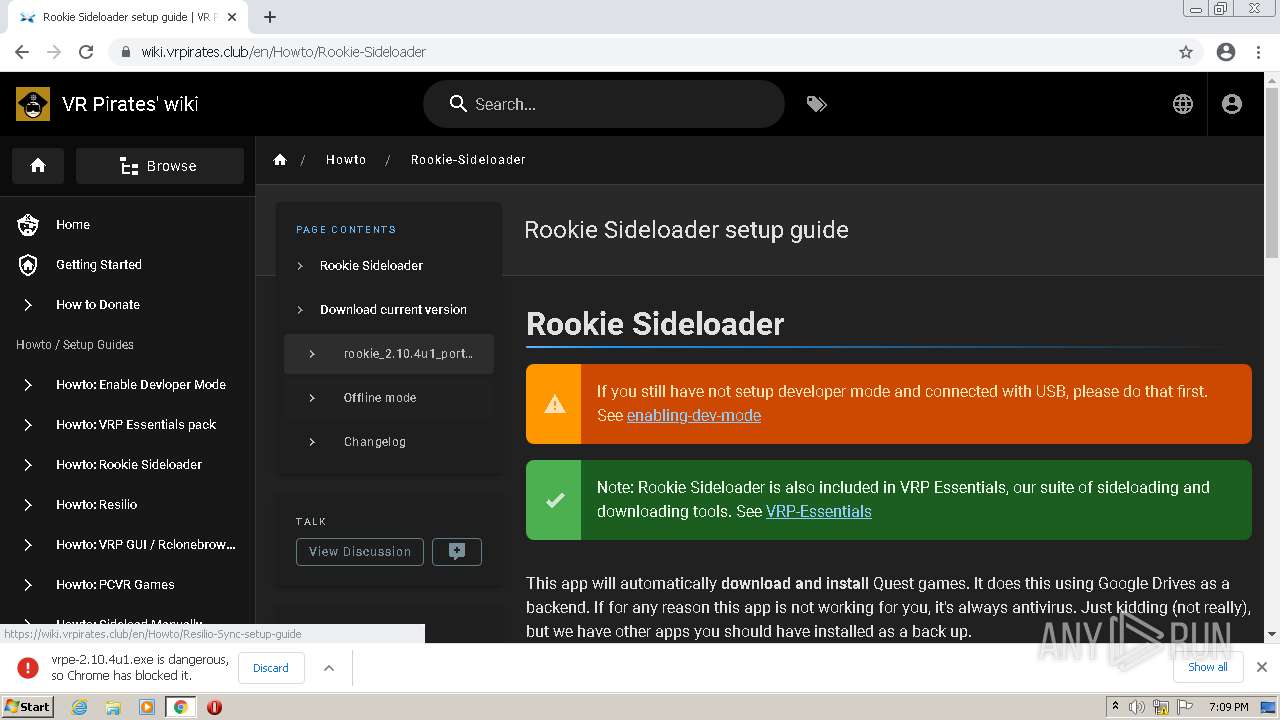Expand Howto: Rookie Sideloader chevron
The height and width of the screenshot is (720, 1280).
click(28, 465)
